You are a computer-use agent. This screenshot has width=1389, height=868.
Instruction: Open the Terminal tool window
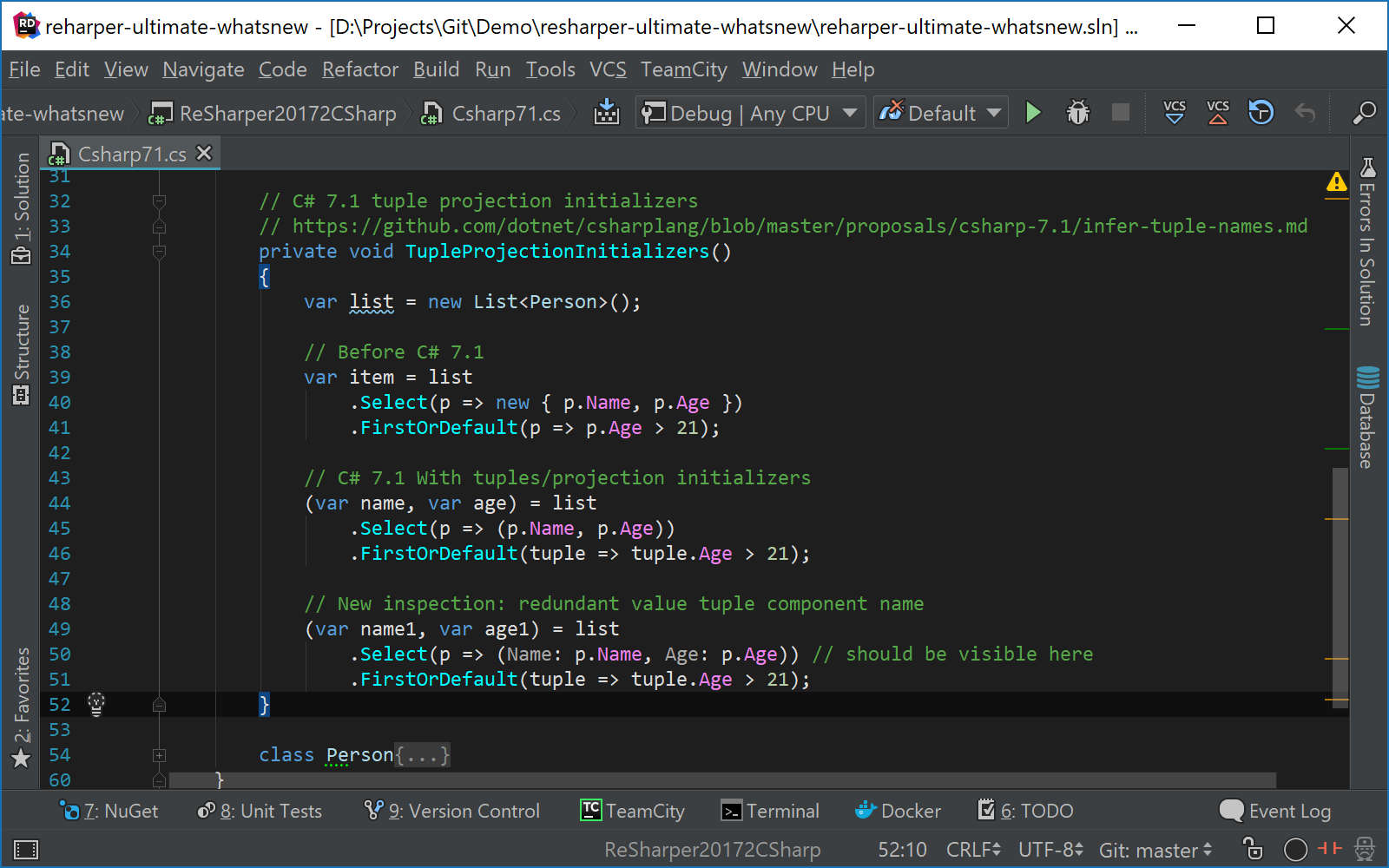coord(770,811)
